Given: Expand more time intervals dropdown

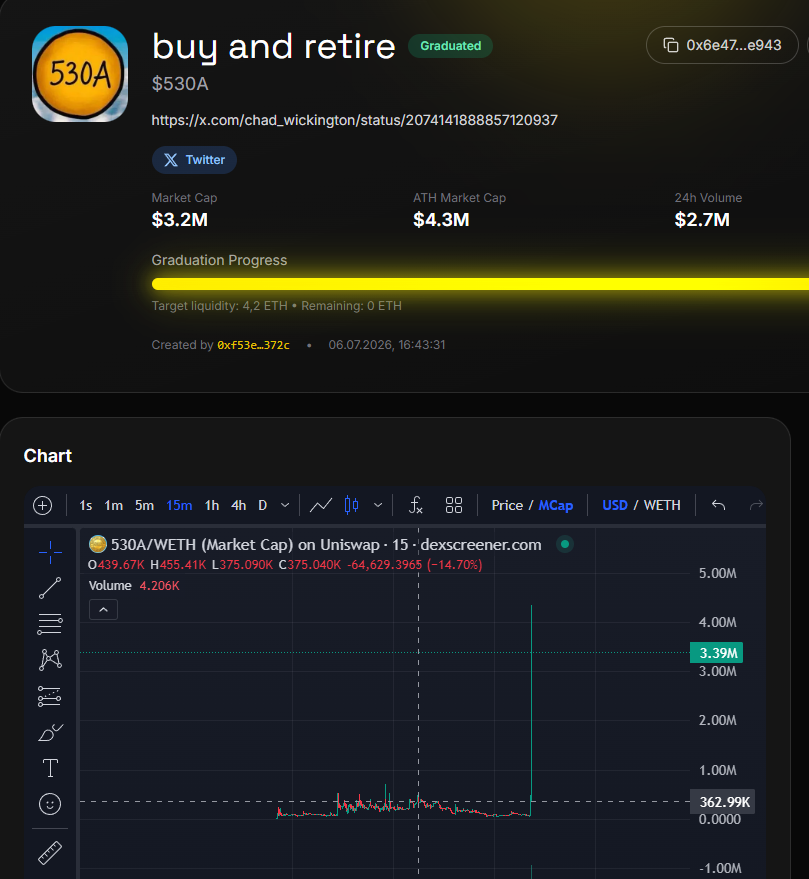Looking at the screenshot, I should [285, 505].
